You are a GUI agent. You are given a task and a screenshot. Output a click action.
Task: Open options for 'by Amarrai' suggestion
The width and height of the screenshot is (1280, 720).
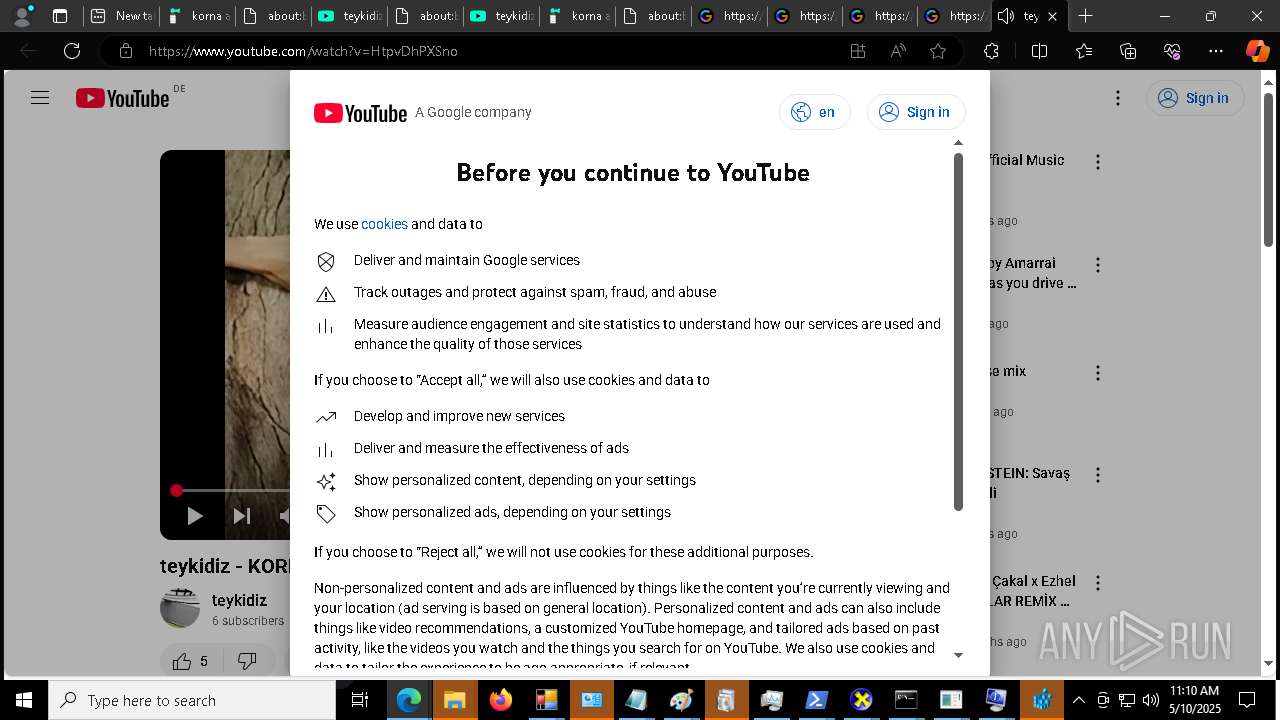tap(1098, 265)
